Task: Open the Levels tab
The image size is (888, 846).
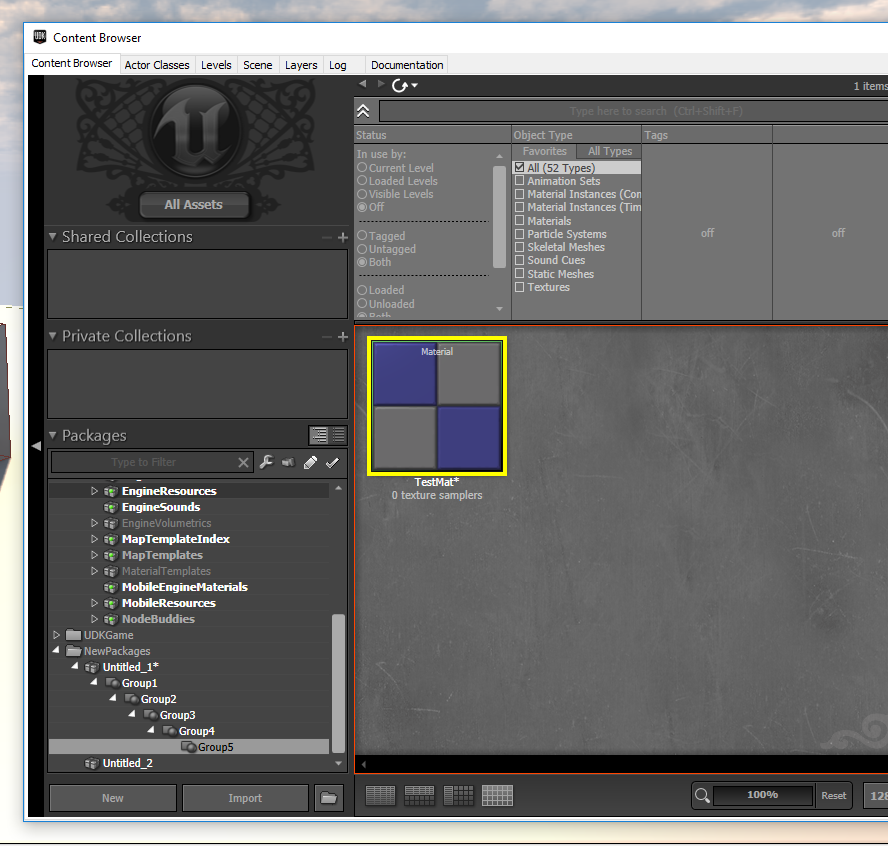Action: tap(216, 65)
